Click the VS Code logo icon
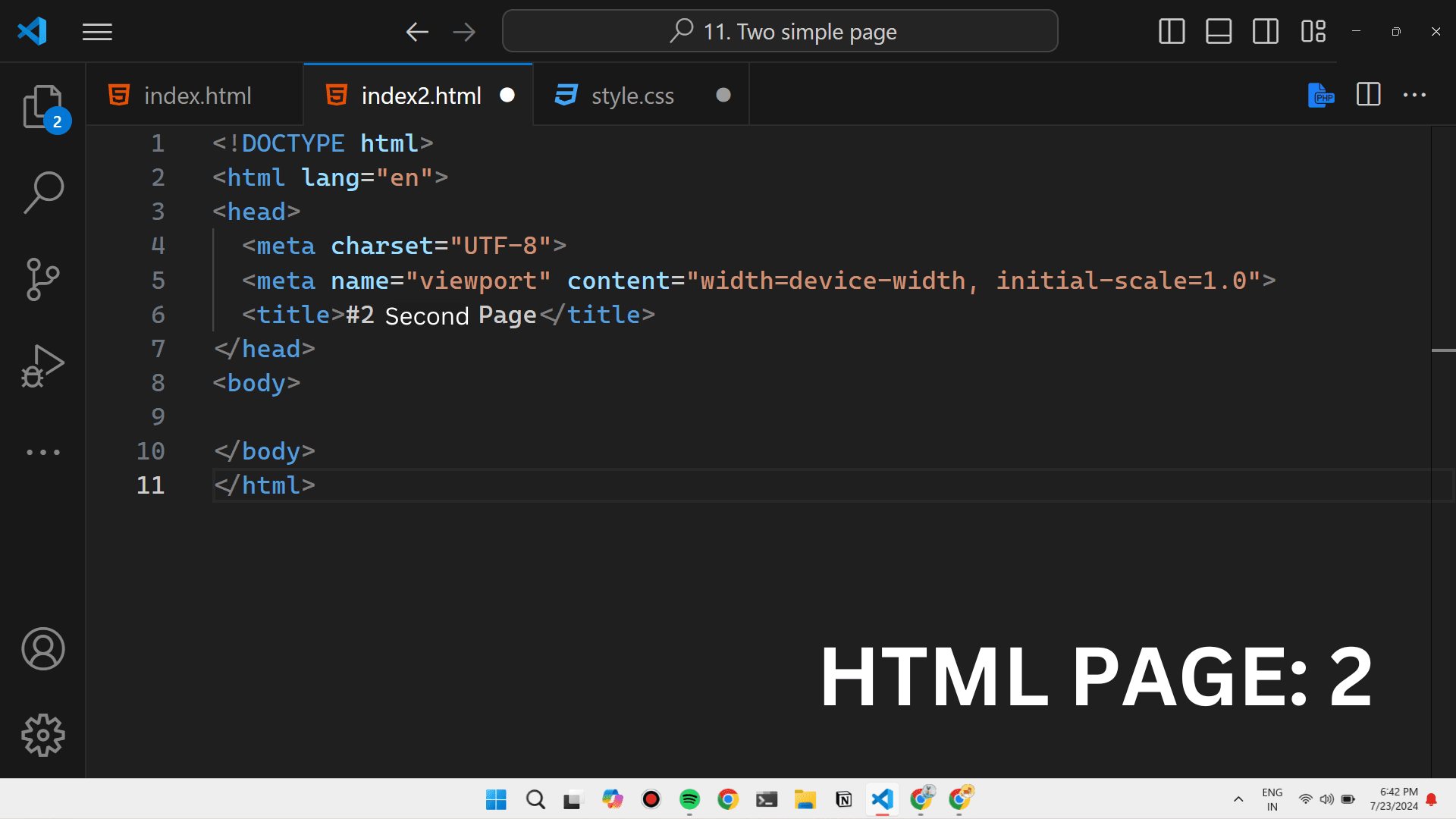Screen dimensions: 1456x819 [32, 31]
